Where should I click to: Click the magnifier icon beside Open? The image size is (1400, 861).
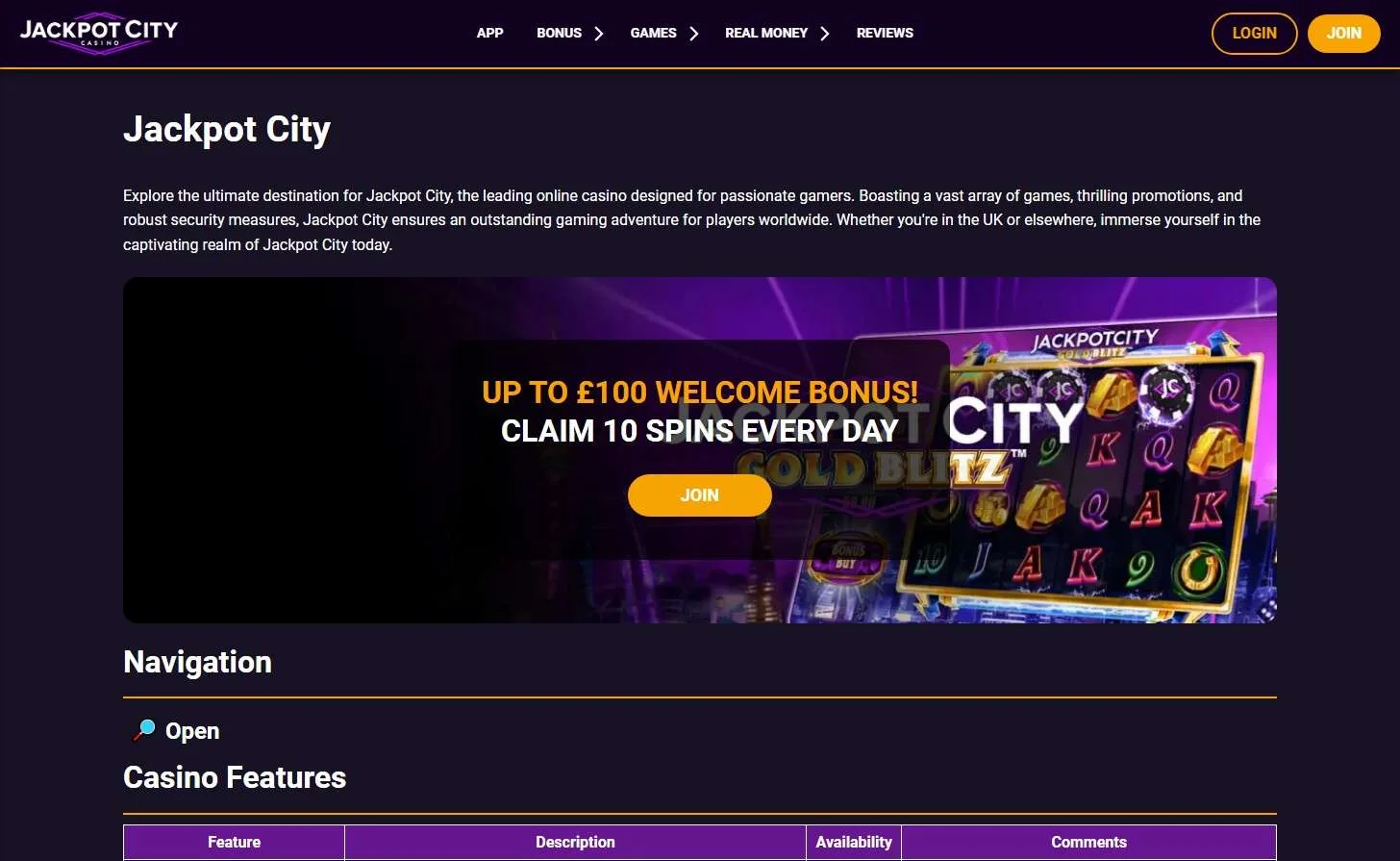coord(144,730)
